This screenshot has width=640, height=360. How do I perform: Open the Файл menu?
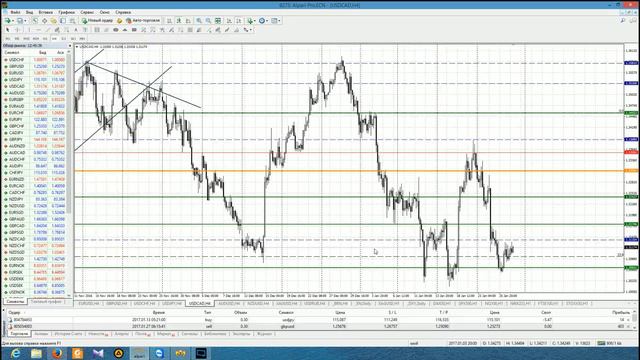click(15, 12)
